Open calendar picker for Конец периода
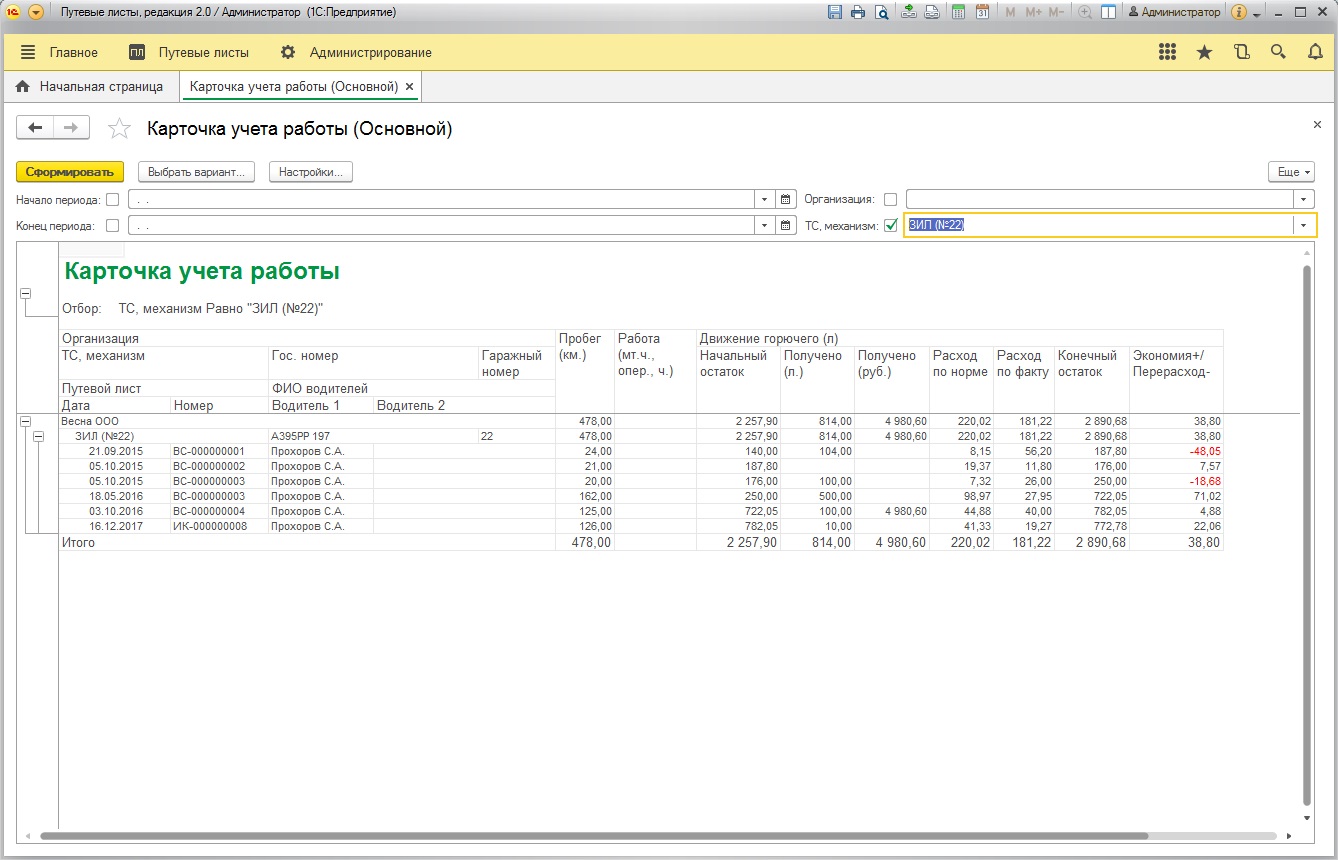This screenshot has height=860, width=1338. click(x=785, y=226)
